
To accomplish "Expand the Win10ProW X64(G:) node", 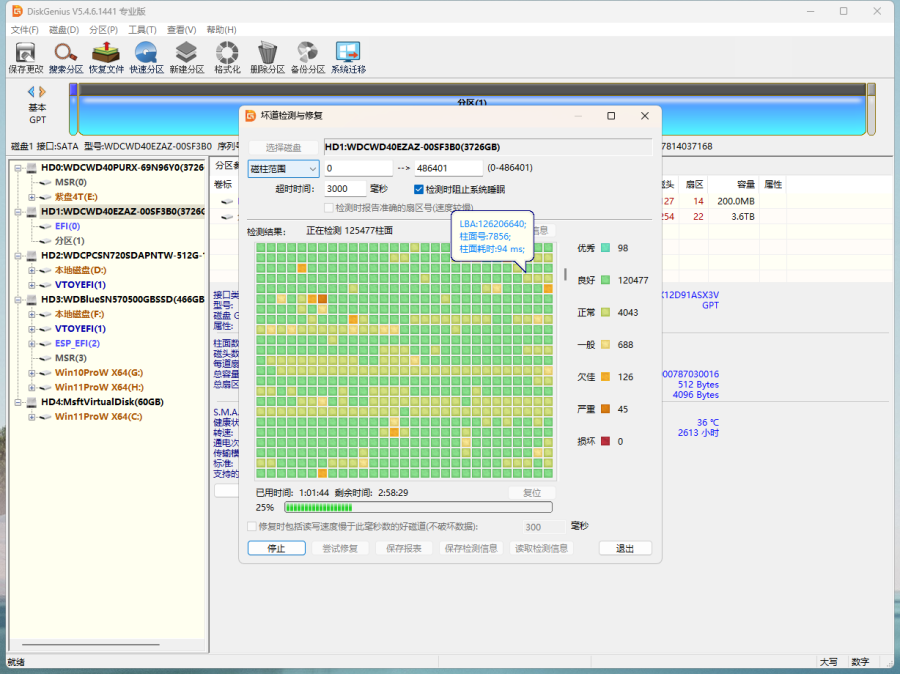I will click(x=32, y=373).
